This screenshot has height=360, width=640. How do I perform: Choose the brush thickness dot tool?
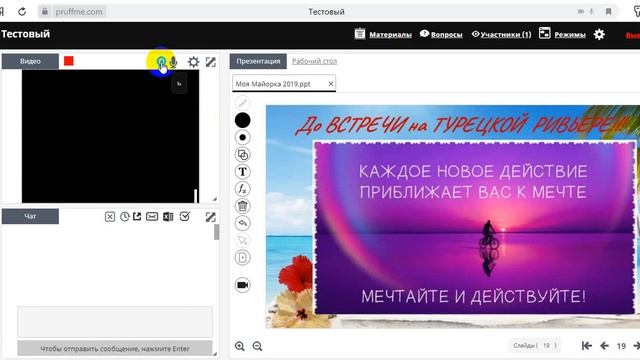pyautogui.click(x=242, y=138)
